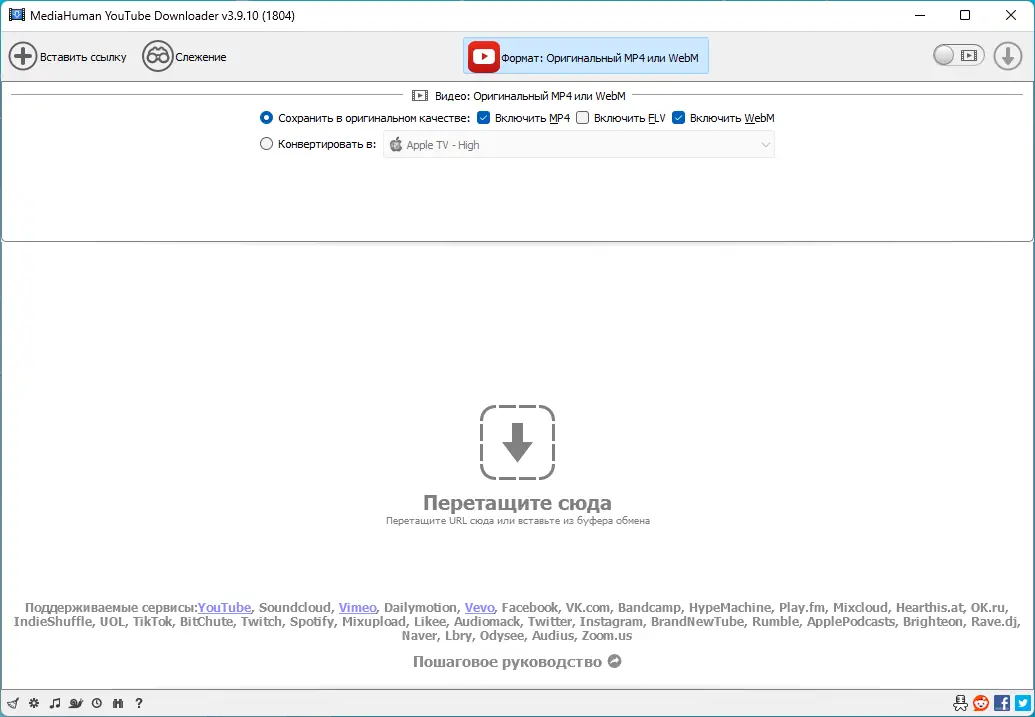Enable the Включить FLV checkbox
1035x717 pixels.
point(584,117)
